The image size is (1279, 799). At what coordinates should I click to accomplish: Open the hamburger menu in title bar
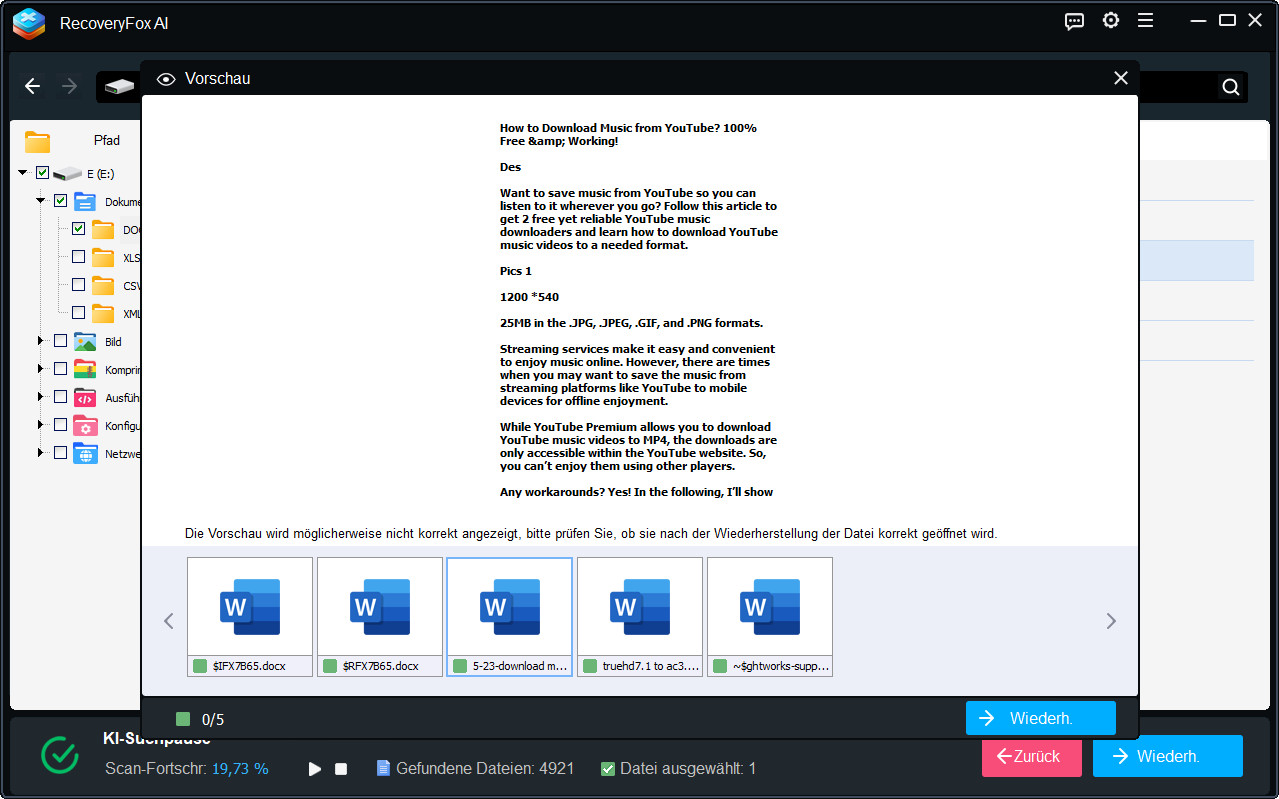pyautogui.click(x=1145, y=21)
